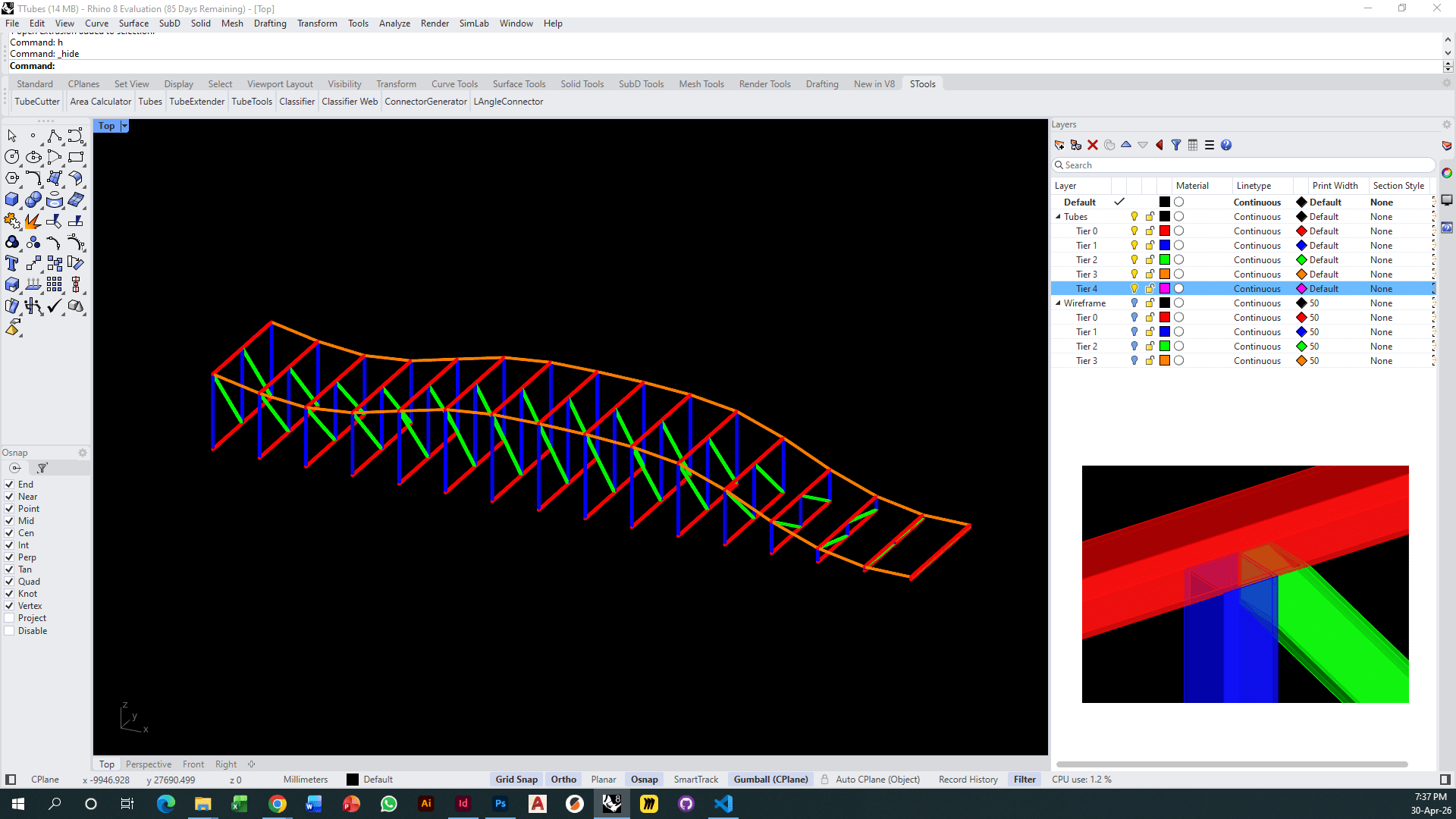Select the Trim tool
The height and width of the screenshot is (819, 1456).
55,221
